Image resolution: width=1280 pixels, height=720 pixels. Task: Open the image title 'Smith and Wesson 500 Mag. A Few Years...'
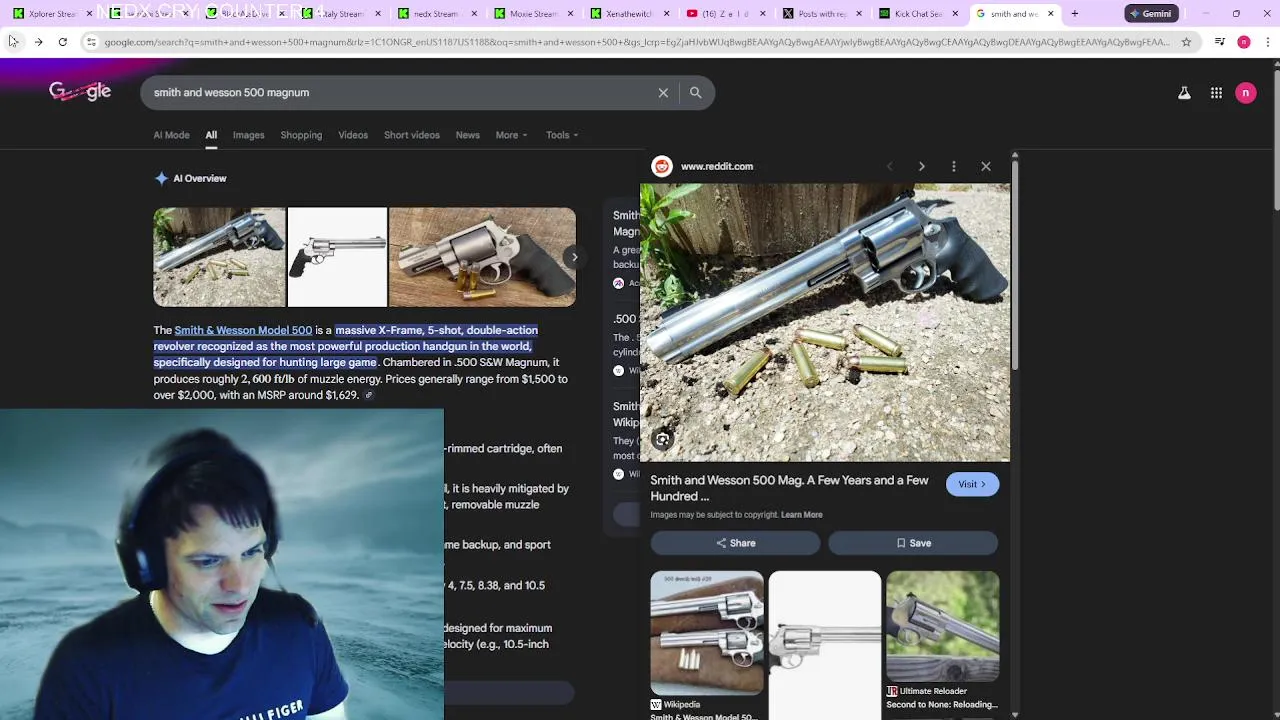[x=789, y=488]
